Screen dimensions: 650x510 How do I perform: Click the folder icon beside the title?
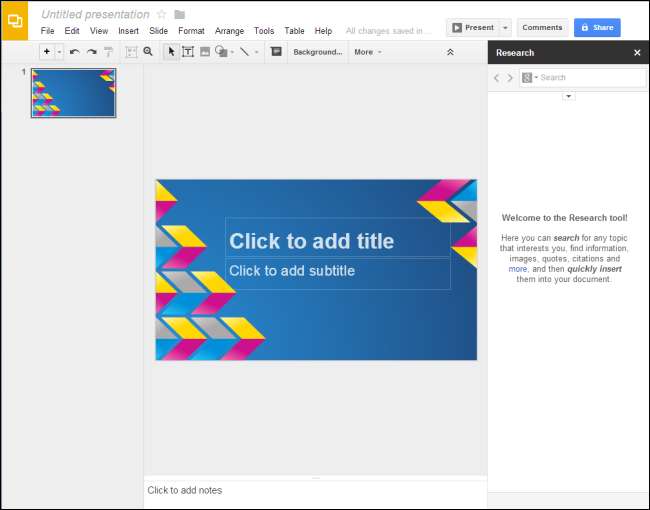pyautogui.click(x=179, y=15)
